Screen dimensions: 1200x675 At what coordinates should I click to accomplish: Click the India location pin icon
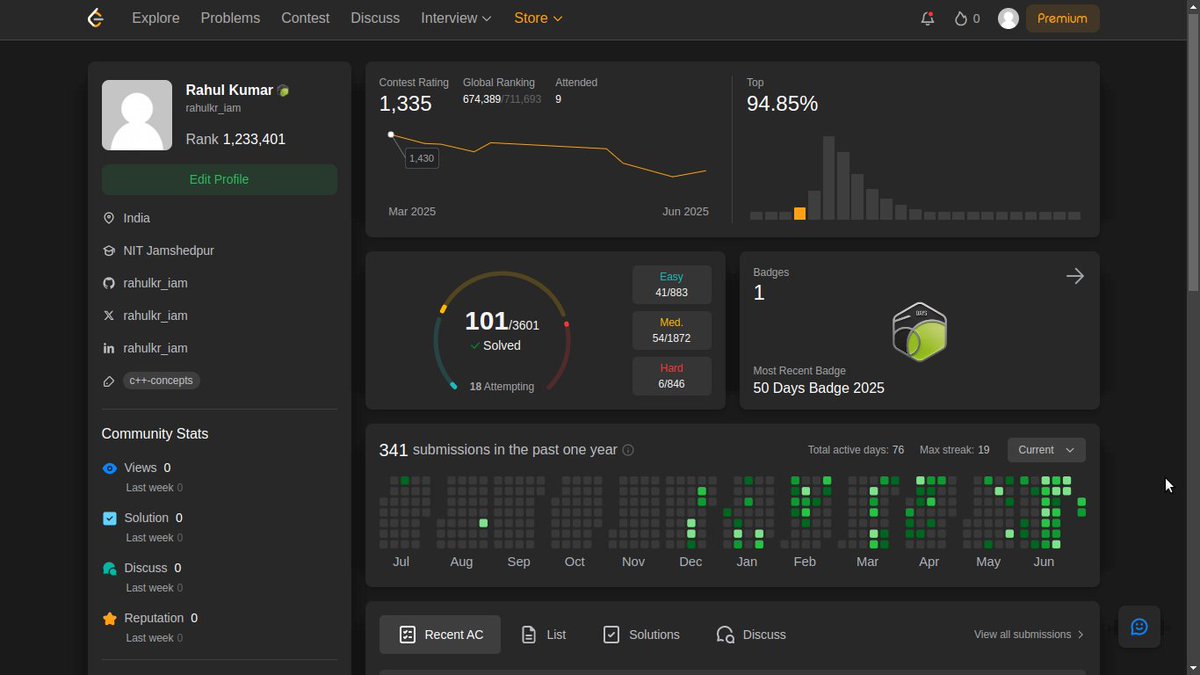coord(109,218)
